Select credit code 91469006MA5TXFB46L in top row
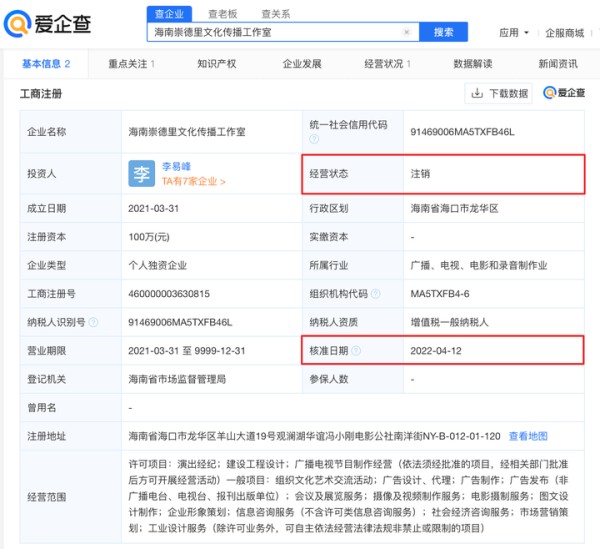The height and width of the screenshot is (549, 600). pos(462,132)
